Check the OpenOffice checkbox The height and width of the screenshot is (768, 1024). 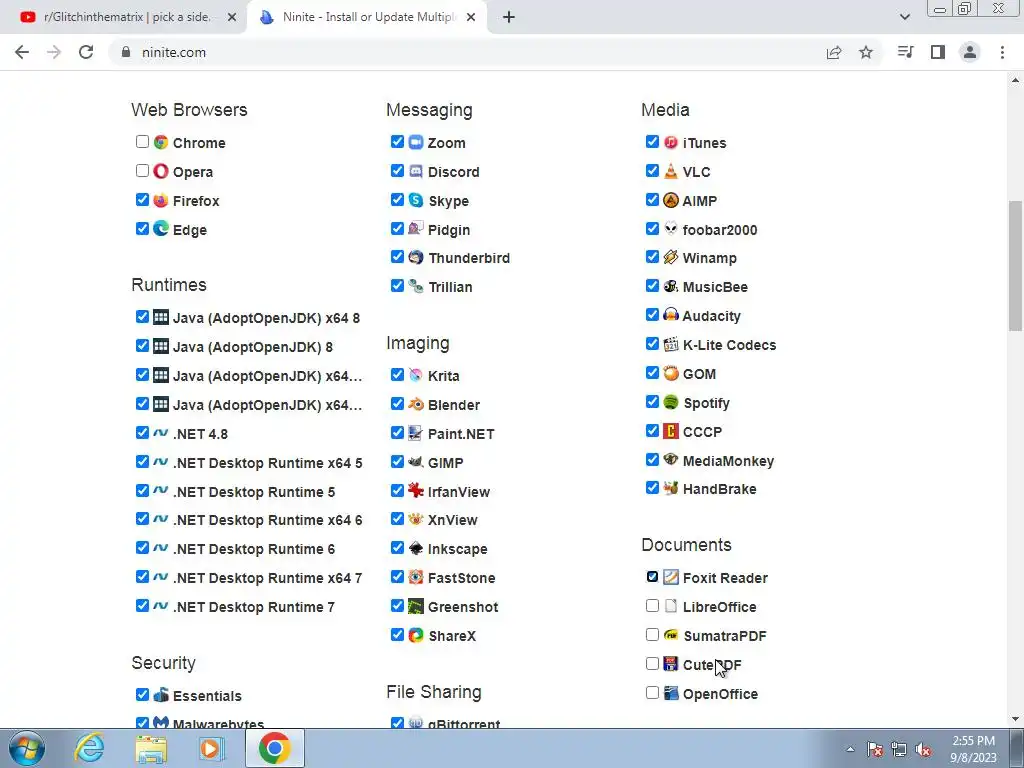[x=652, y=692]
